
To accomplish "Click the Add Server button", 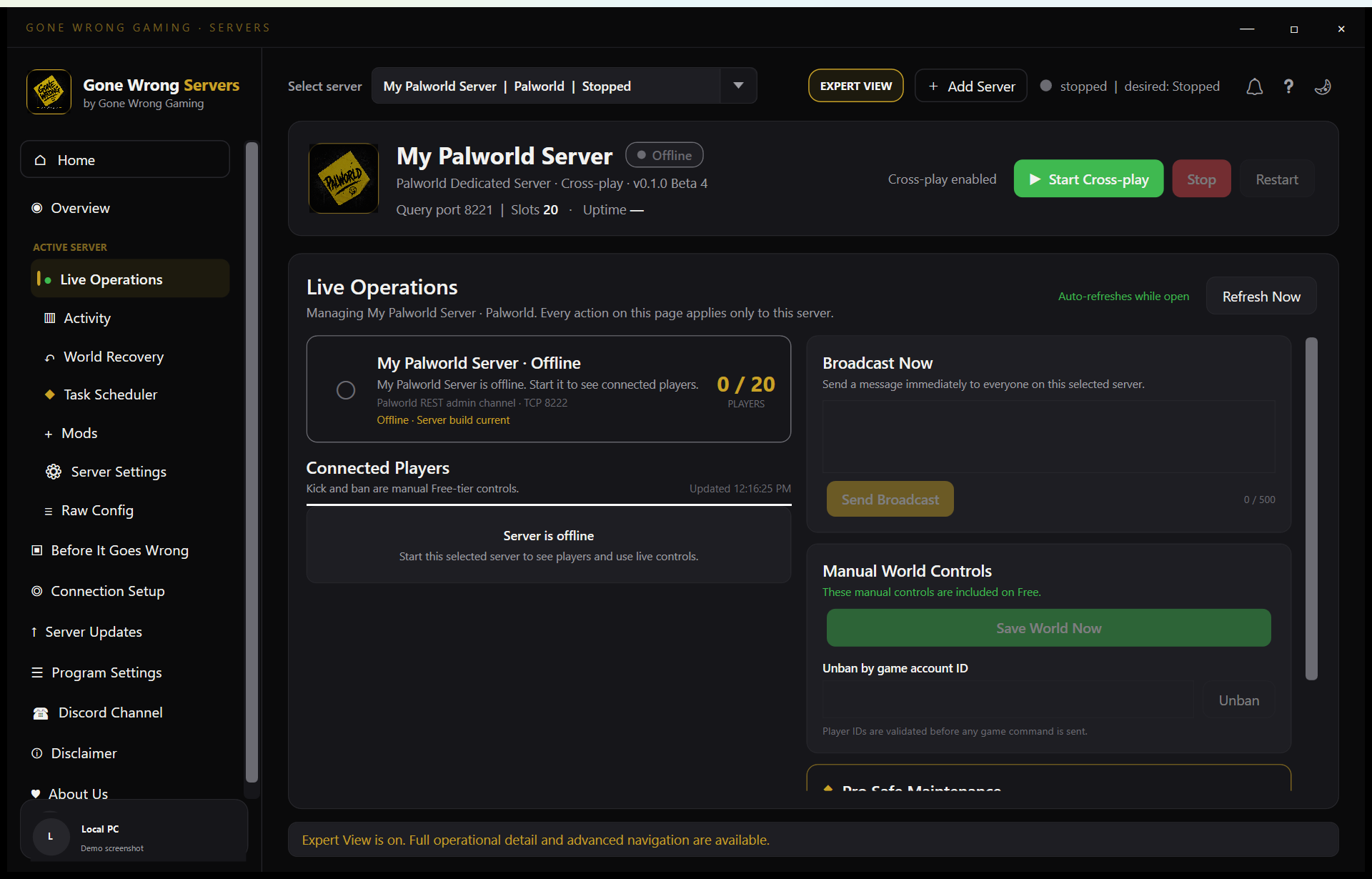I will click(x=970, y=86).
